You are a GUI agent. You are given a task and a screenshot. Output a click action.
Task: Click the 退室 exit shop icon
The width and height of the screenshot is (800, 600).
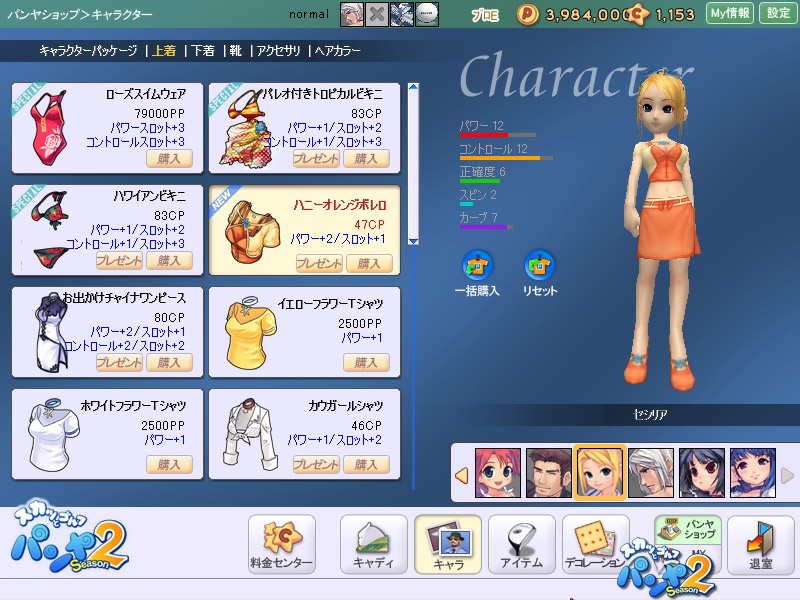761,543
